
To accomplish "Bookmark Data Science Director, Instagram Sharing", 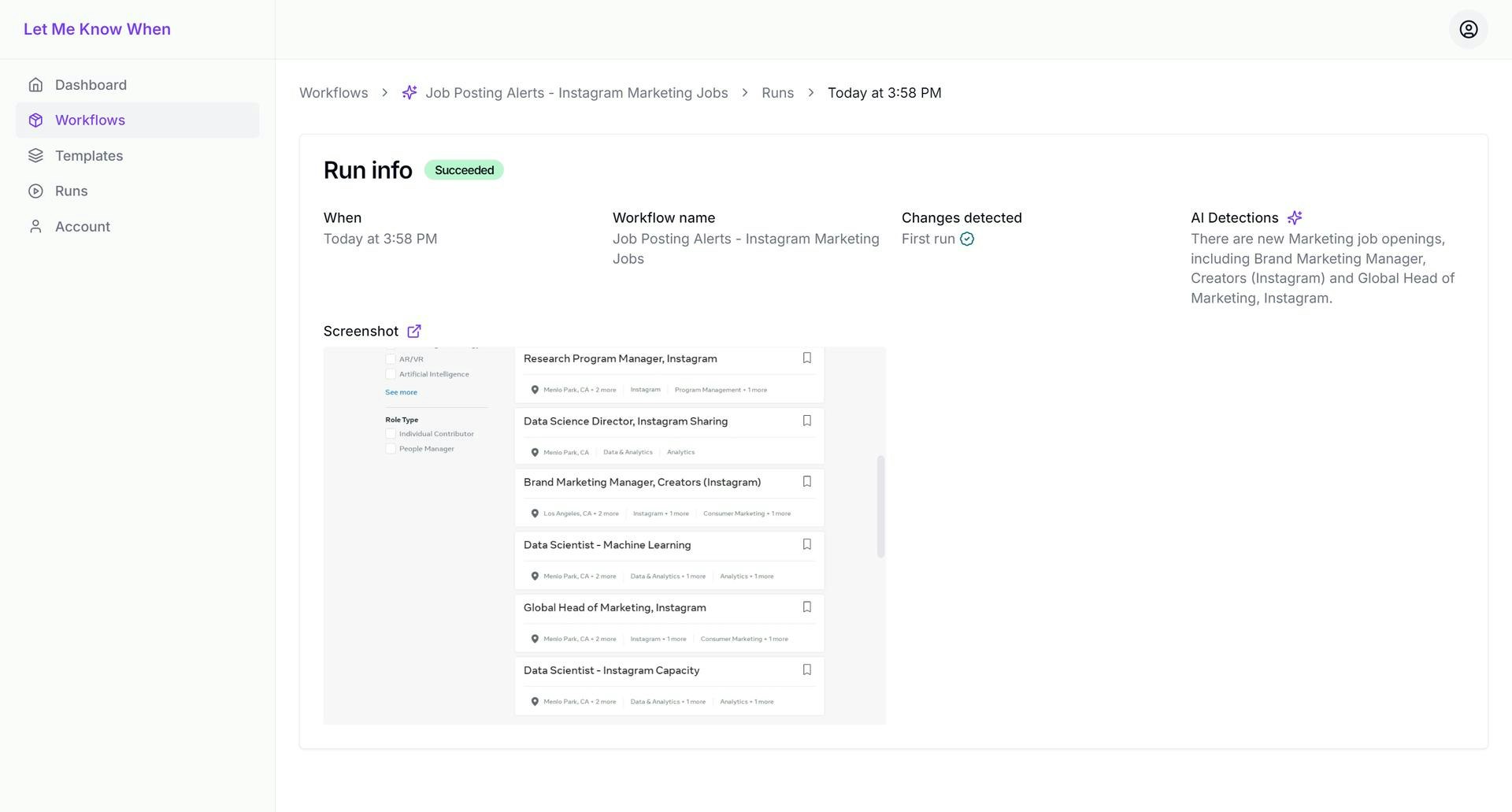I will pos(806,421).
